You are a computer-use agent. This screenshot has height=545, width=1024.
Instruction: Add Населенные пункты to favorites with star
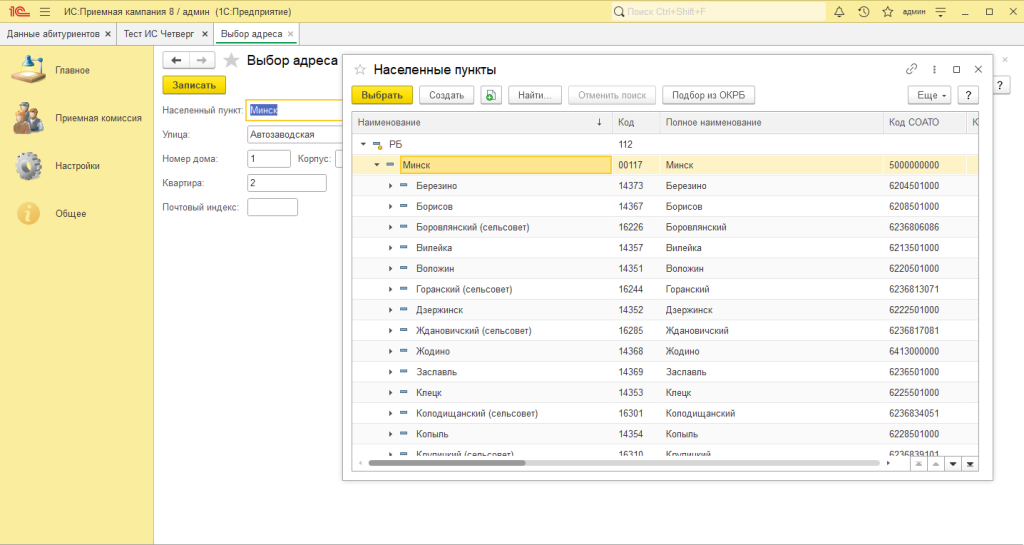coord(359,70)
